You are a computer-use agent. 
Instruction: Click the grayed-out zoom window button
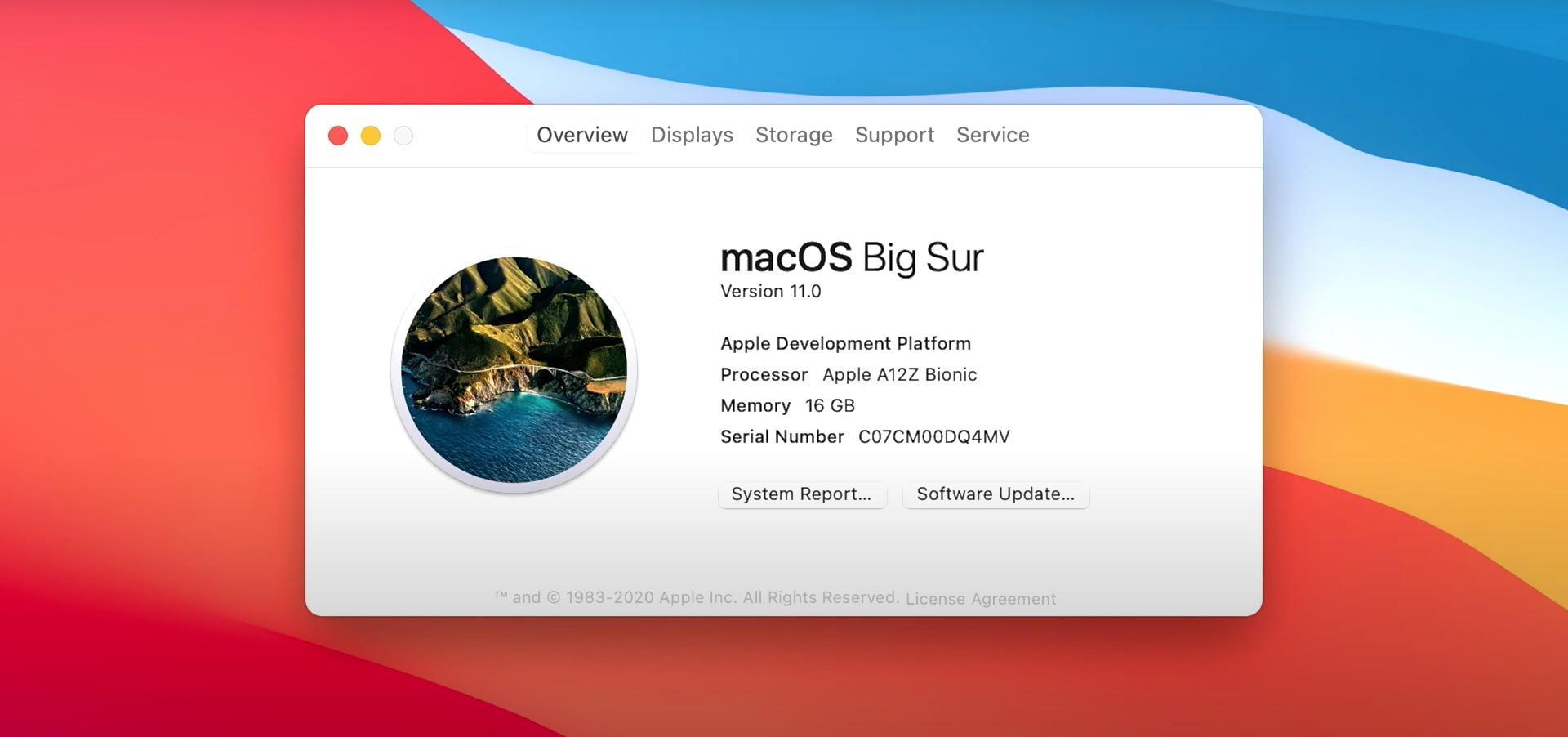pyautogui.click(x=403, y=136)
